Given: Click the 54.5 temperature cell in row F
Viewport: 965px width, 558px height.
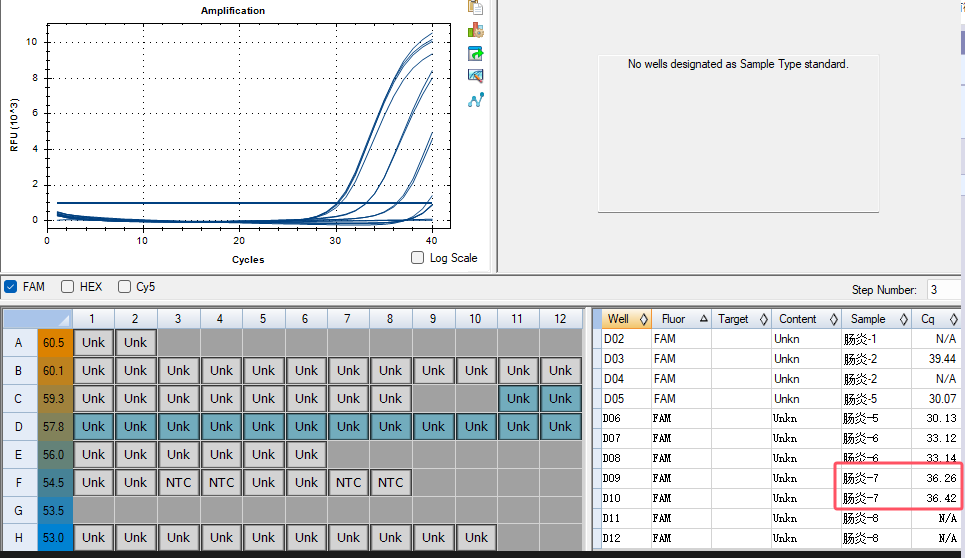Looking at the screenshot, I should pyautogui.click(x=54, y=482).
